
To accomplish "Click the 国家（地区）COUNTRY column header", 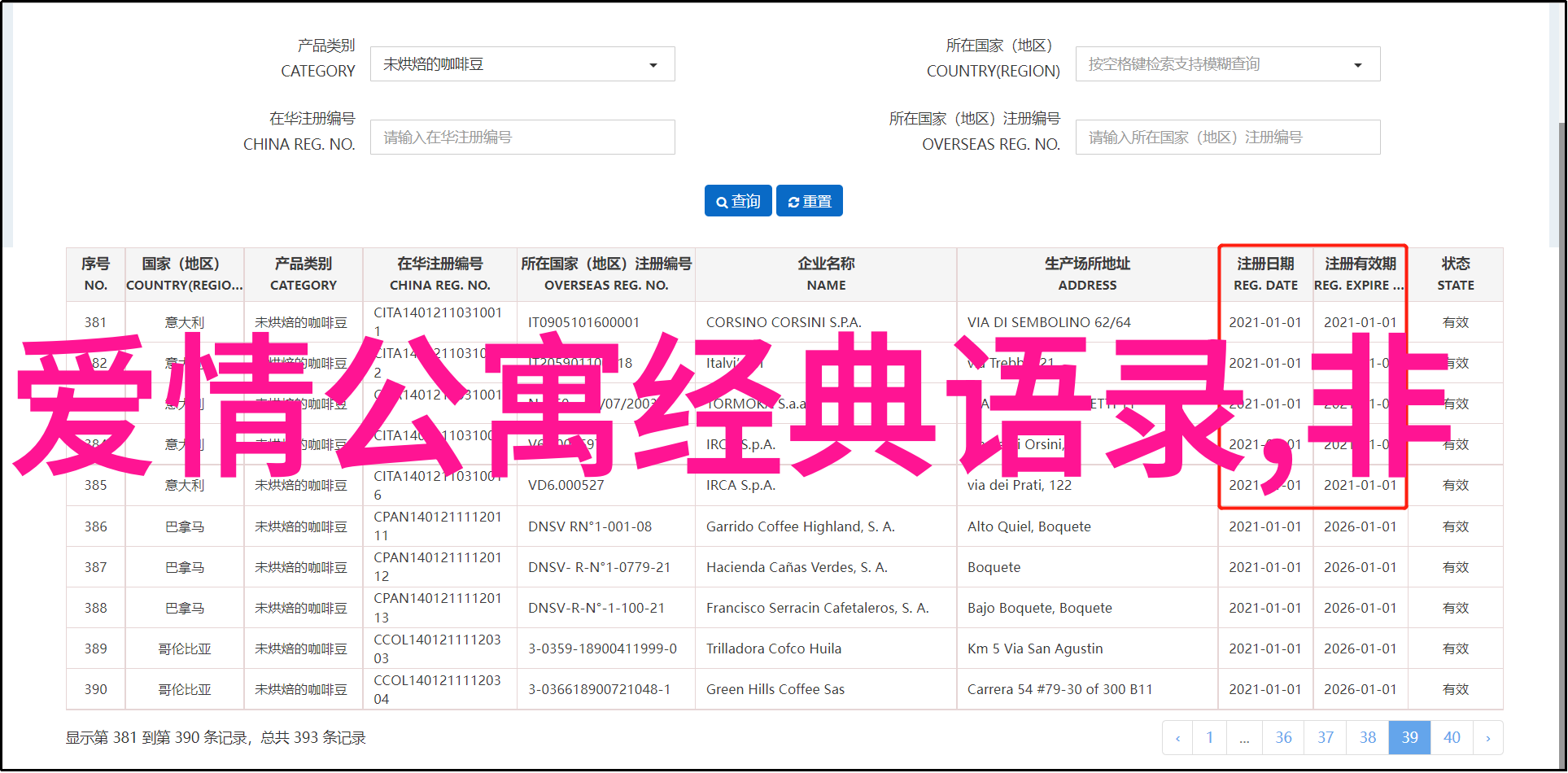I will tap(185, 274).
